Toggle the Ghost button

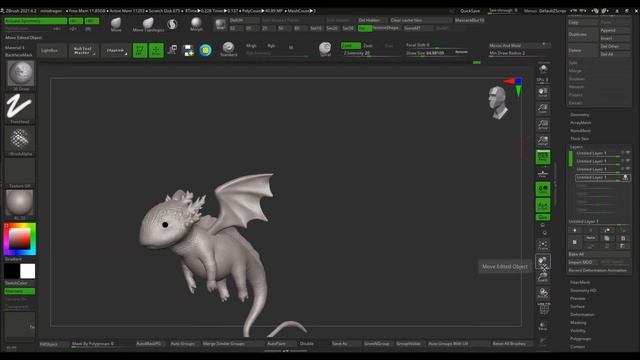pos(543,341)
